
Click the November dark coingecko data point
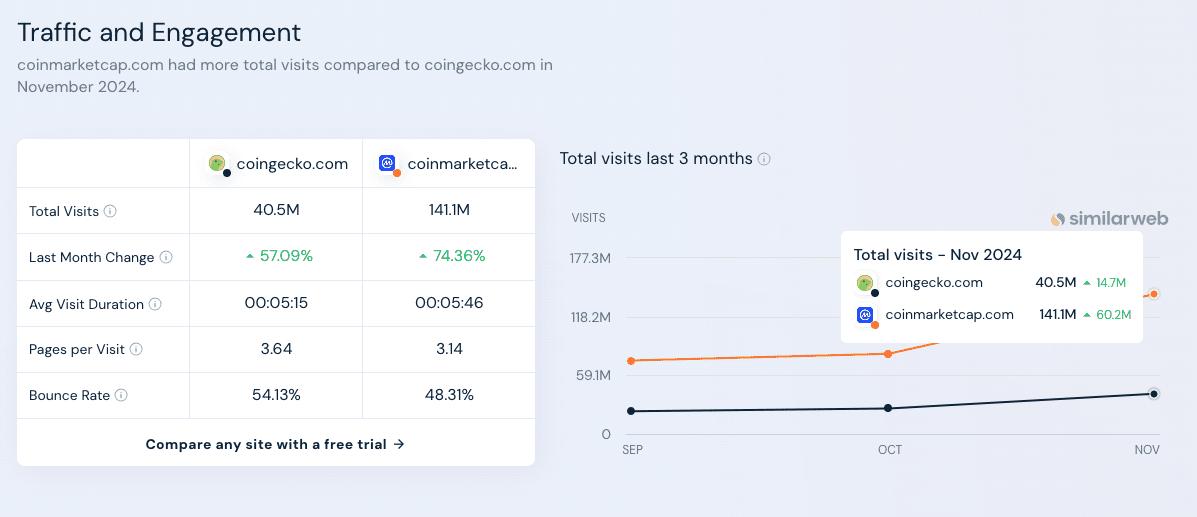[1154, 394]
